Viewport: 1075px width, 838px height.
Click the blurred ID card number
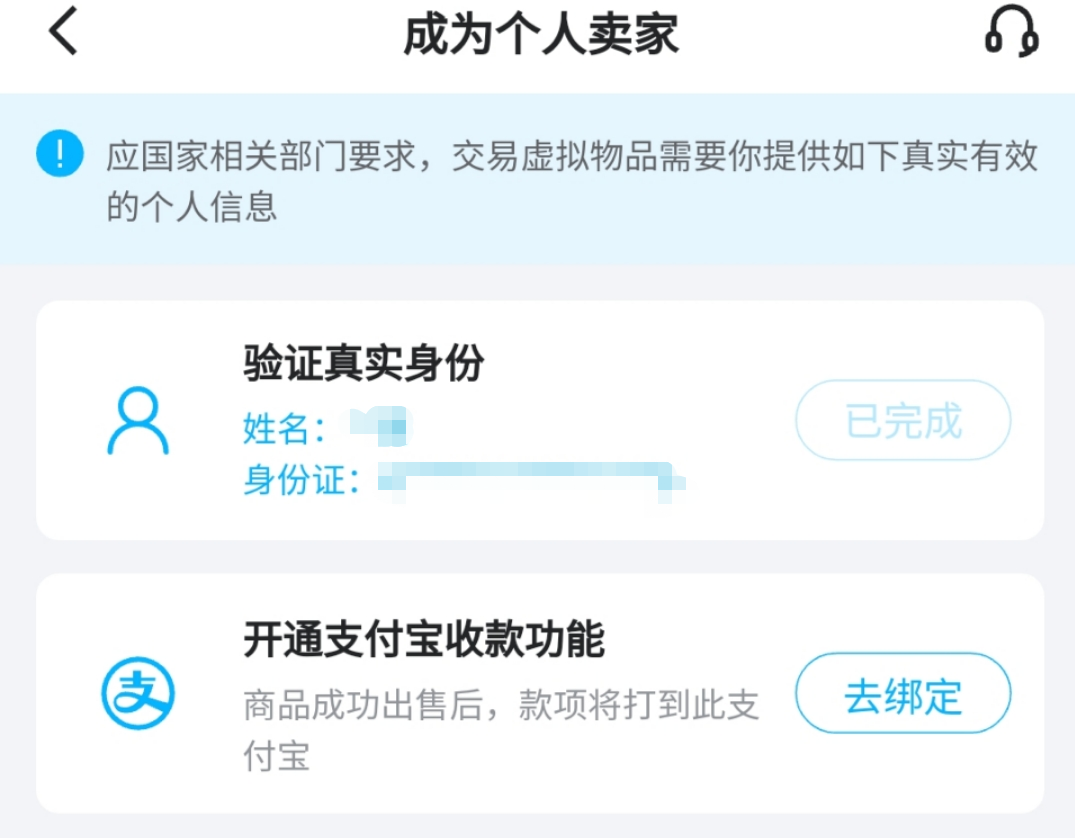pyautogui.click(x=530, y=480)
